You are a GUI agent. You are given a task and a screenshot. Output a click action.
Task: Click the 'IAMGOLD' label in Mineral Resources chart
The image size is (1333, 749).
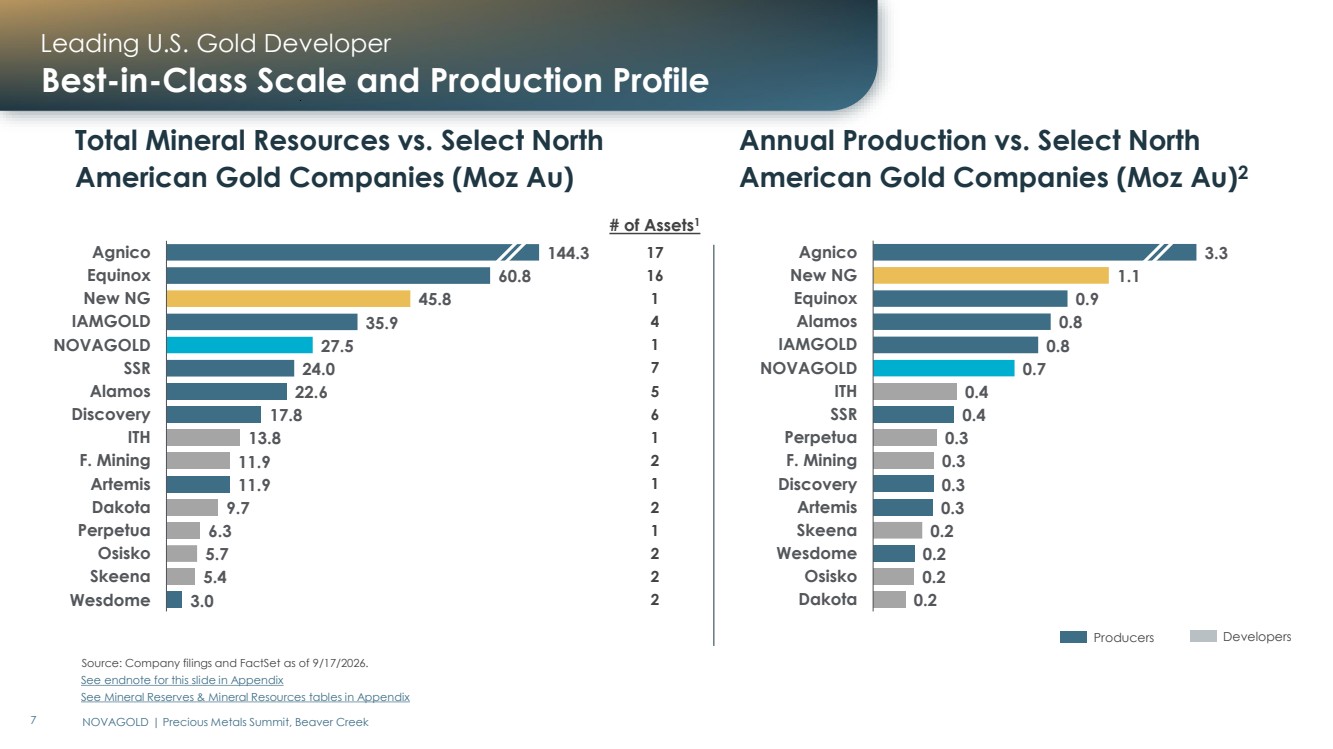[113, 321]
